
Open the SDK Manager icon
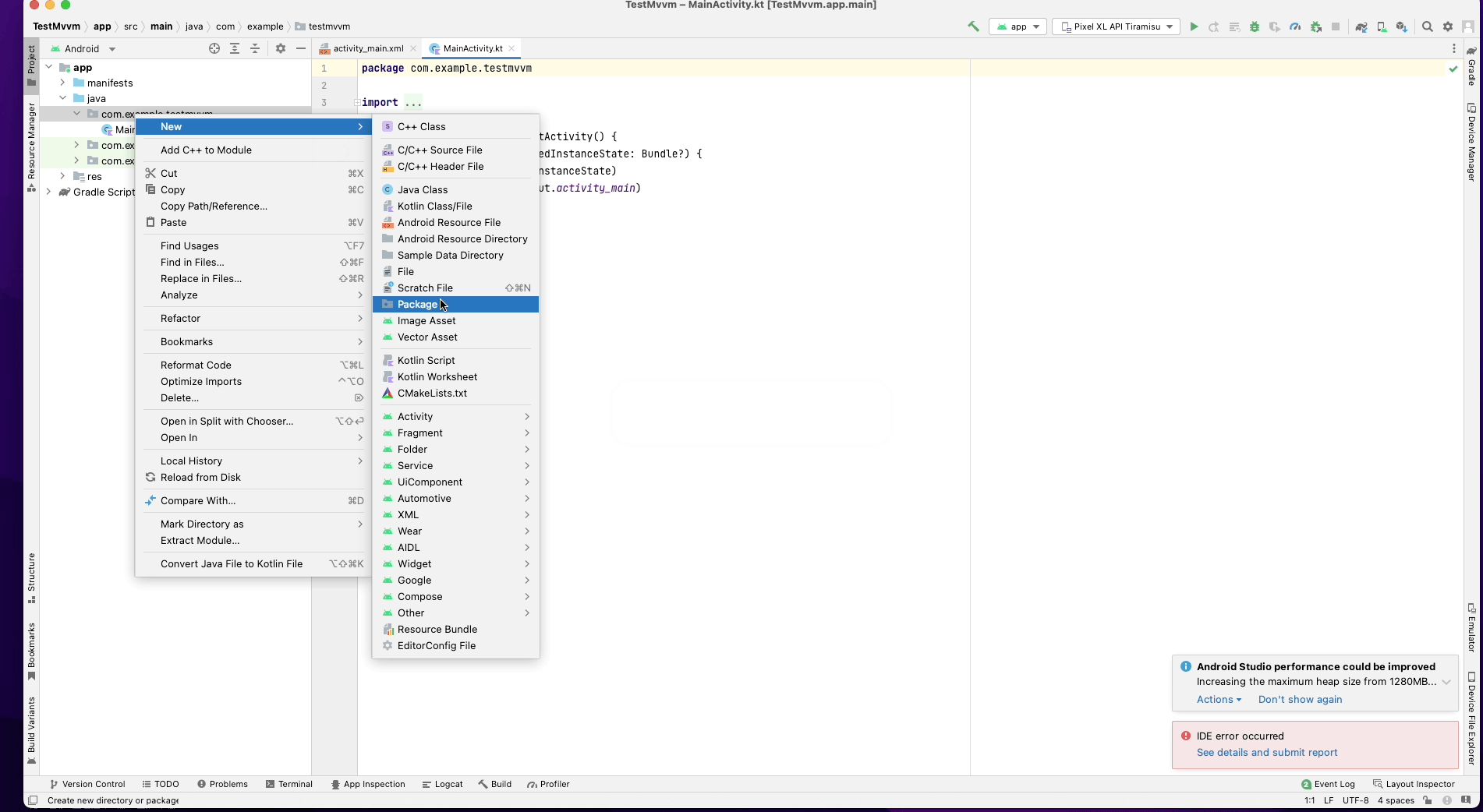click(x=1402, y=26)
